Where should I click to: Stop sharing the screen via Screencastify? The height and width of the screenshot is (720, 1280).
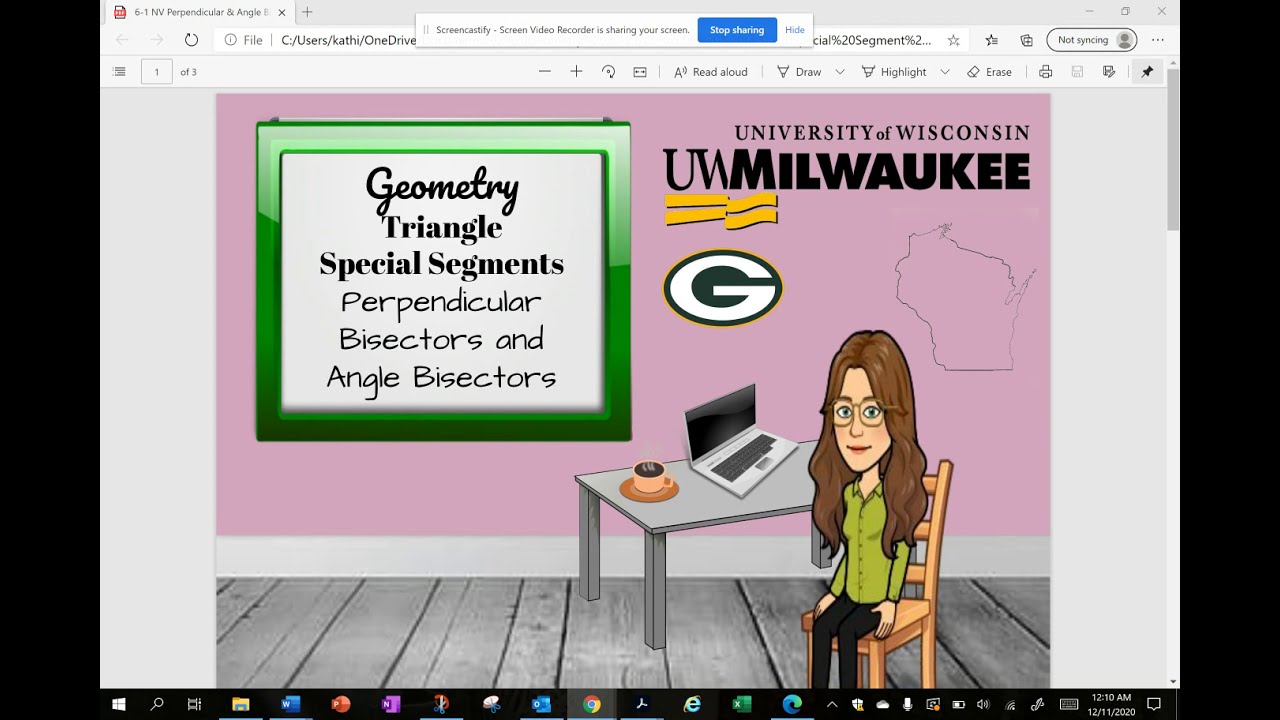pyautogui.click(x=737, y=30)
